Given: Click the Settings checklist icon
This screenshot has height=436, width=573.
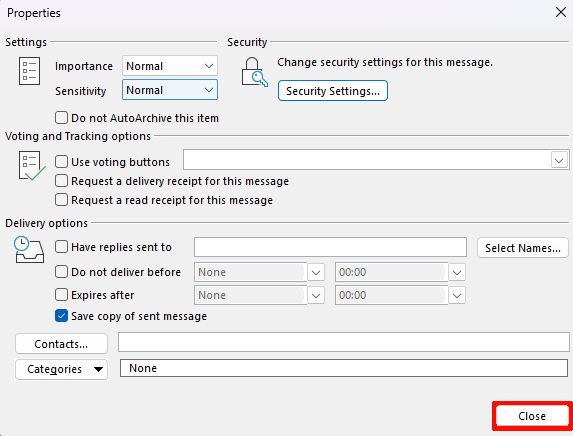Looking at the screenshot, I should pyautogui.click(x=29, y=71).
